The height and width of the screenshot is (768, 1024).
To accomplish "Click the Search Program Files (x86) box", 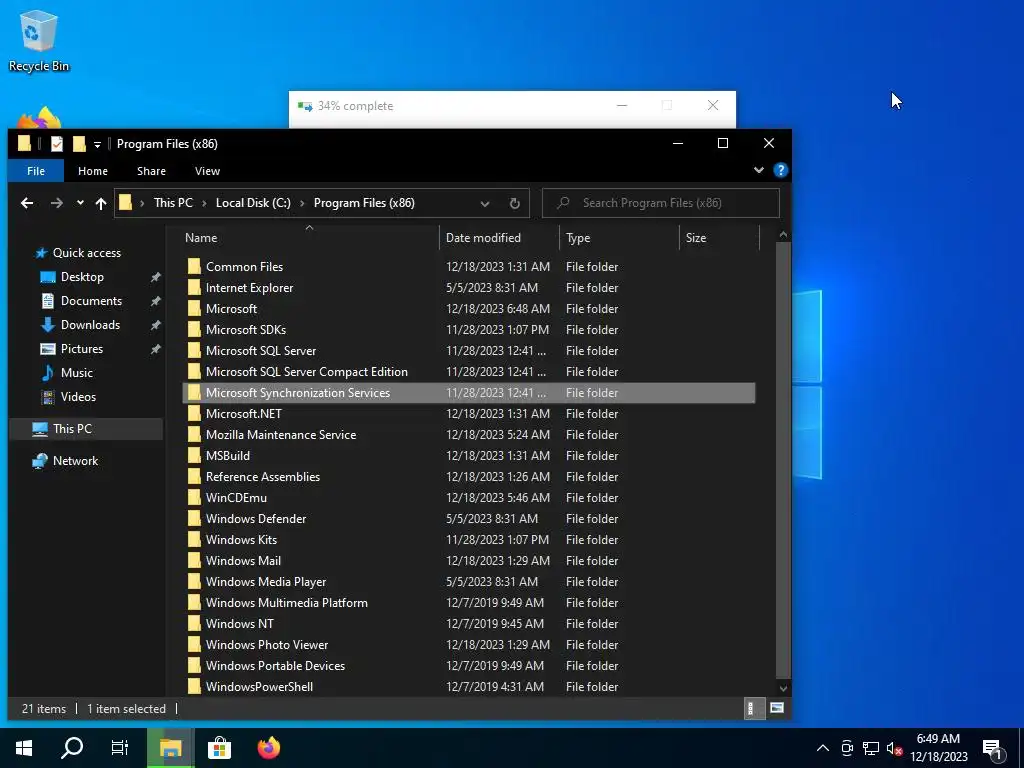I will 661,203.
